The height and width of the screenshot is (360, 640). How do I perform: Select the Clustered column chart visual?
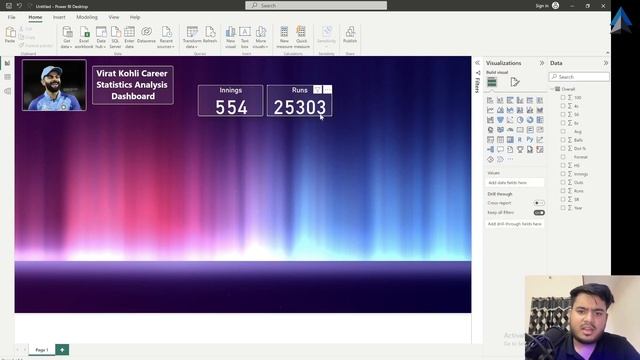[x=520, y=100]
